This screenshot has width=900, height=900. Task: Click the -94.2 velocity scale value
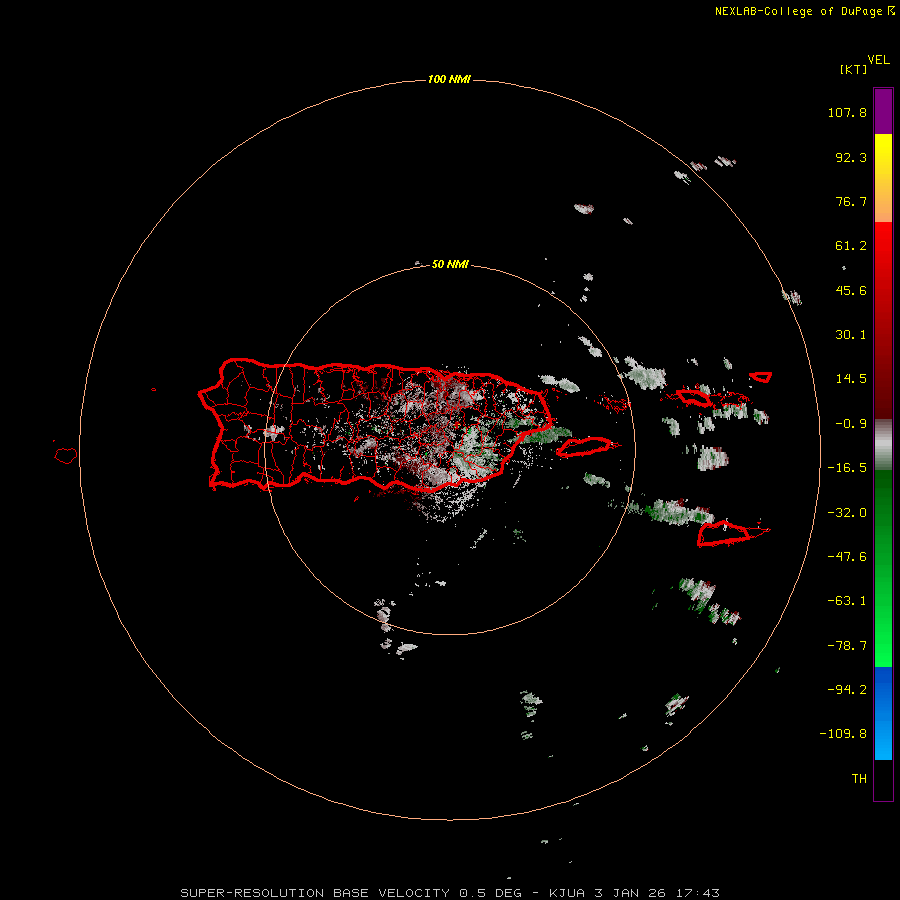847,690
